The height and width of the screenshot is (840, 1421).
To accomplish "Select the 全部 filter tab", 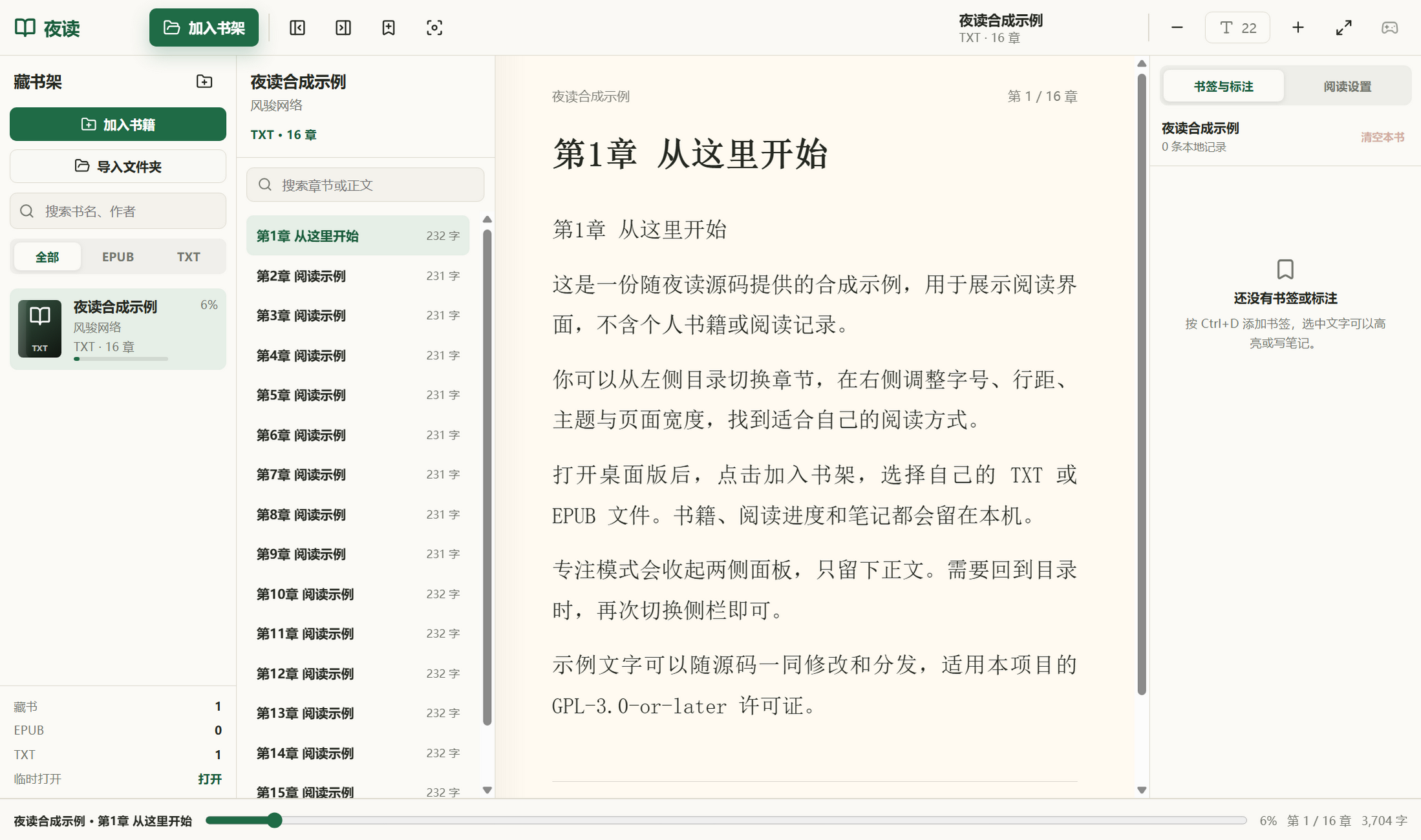I will coord(47,257).
